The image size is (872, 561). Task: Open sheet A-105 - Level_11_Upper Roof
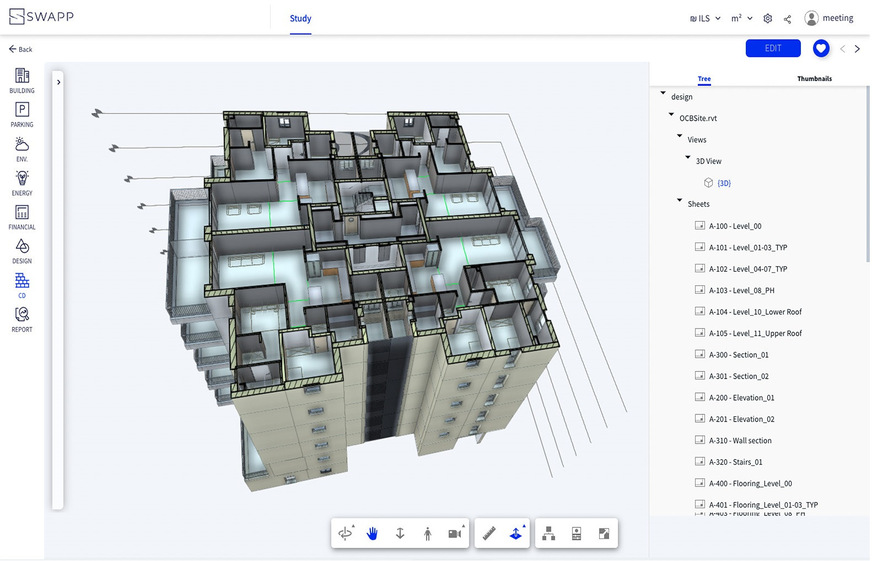tap(749, 333)
